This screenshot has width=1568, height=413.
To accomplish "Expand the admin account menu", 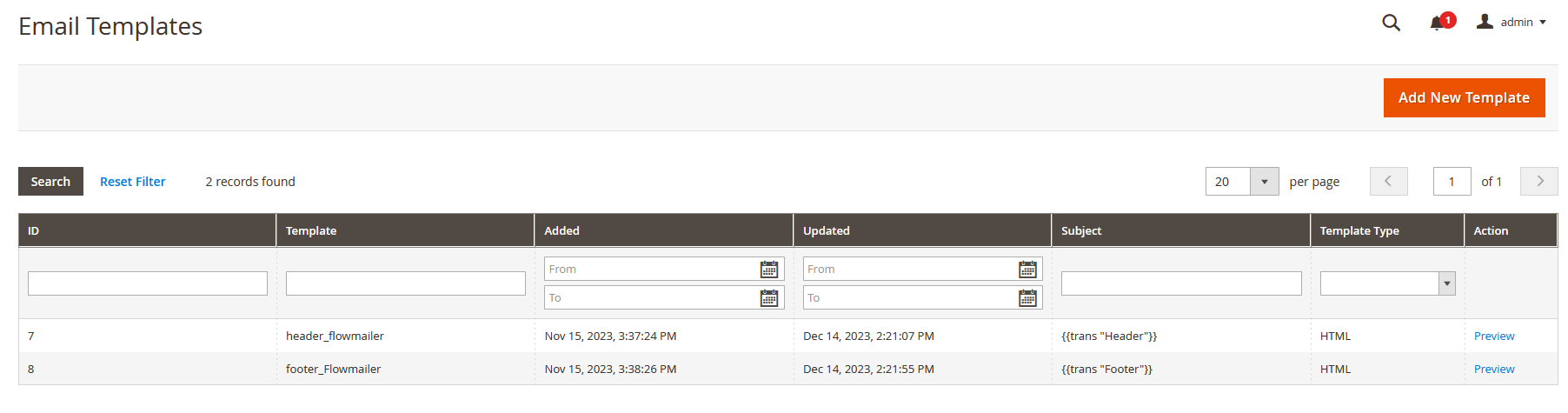I will [x=1512, y=22].
